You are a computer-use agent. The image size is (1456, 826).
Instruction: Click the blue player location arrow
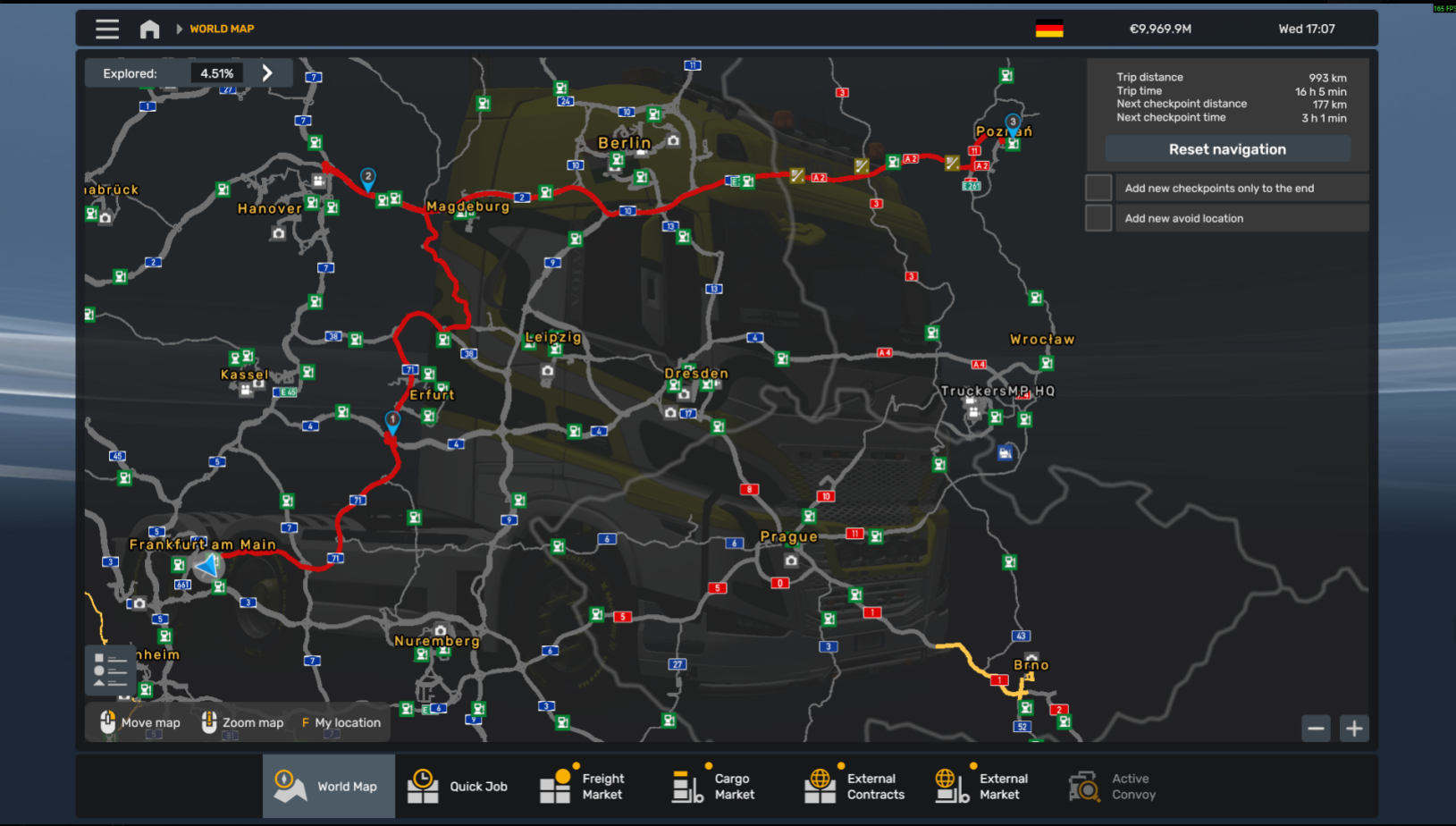pyautogui.click(x=209, y=565)
